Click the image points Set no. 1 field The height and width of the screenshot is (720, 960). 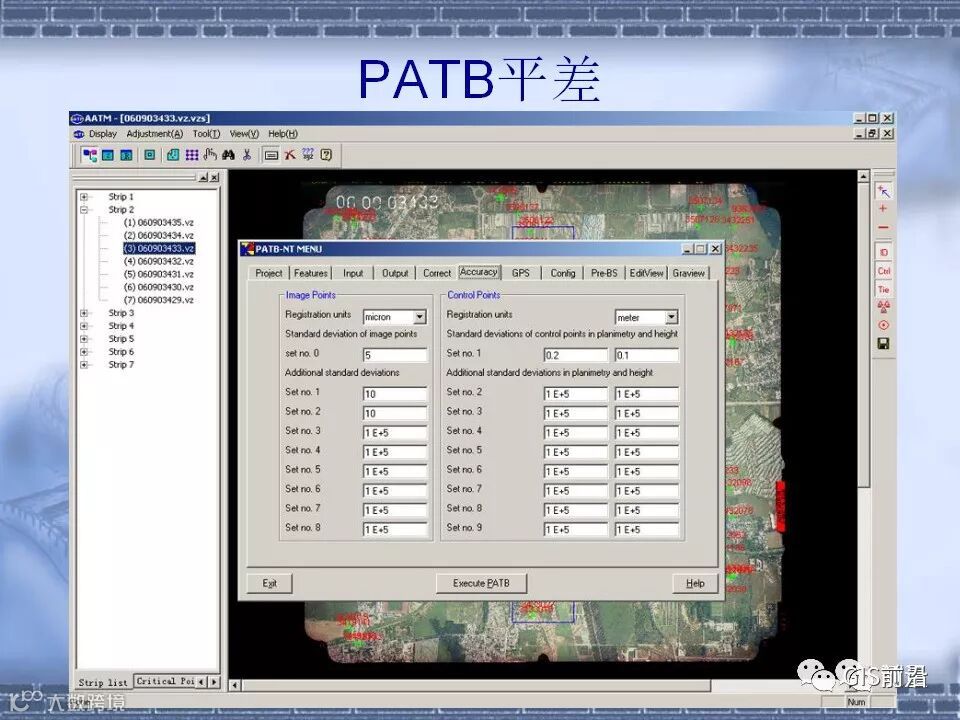click(395, 394)
